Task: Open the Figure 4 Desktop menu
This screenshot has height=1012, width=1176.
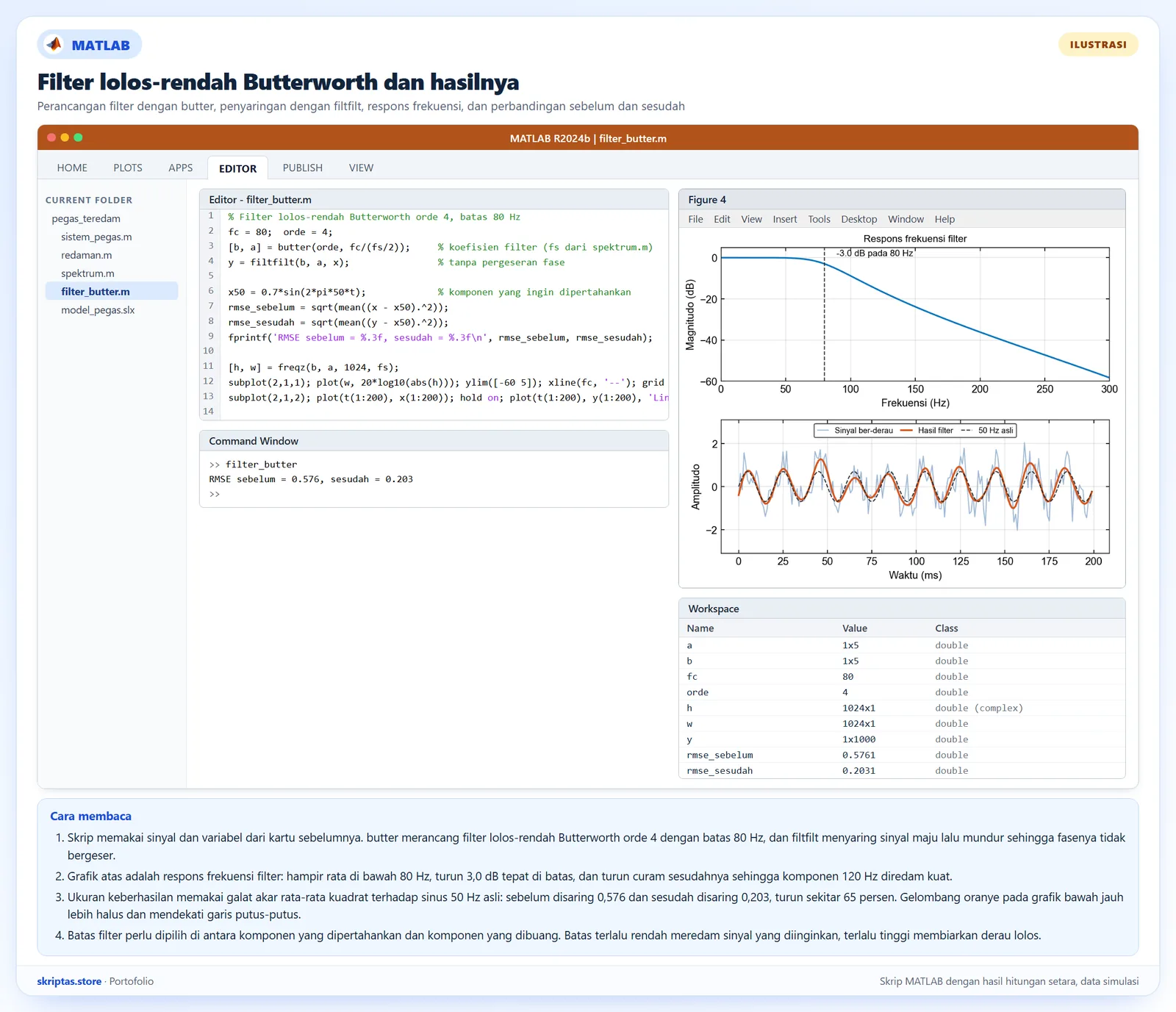Action: (859, 219)
